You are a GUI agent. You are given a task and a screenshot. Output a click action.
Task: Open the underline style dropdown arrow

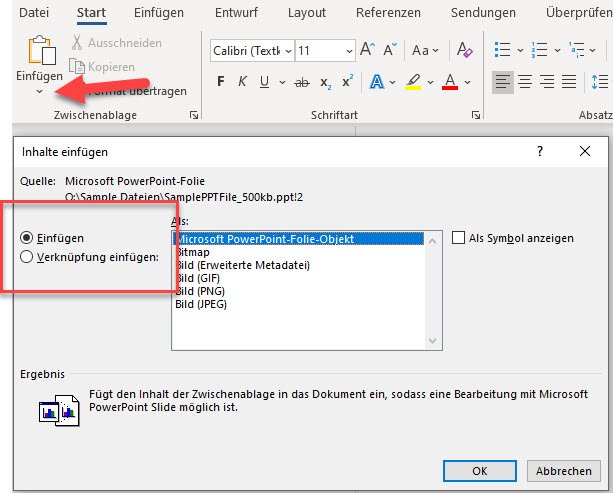coord(282,82)
